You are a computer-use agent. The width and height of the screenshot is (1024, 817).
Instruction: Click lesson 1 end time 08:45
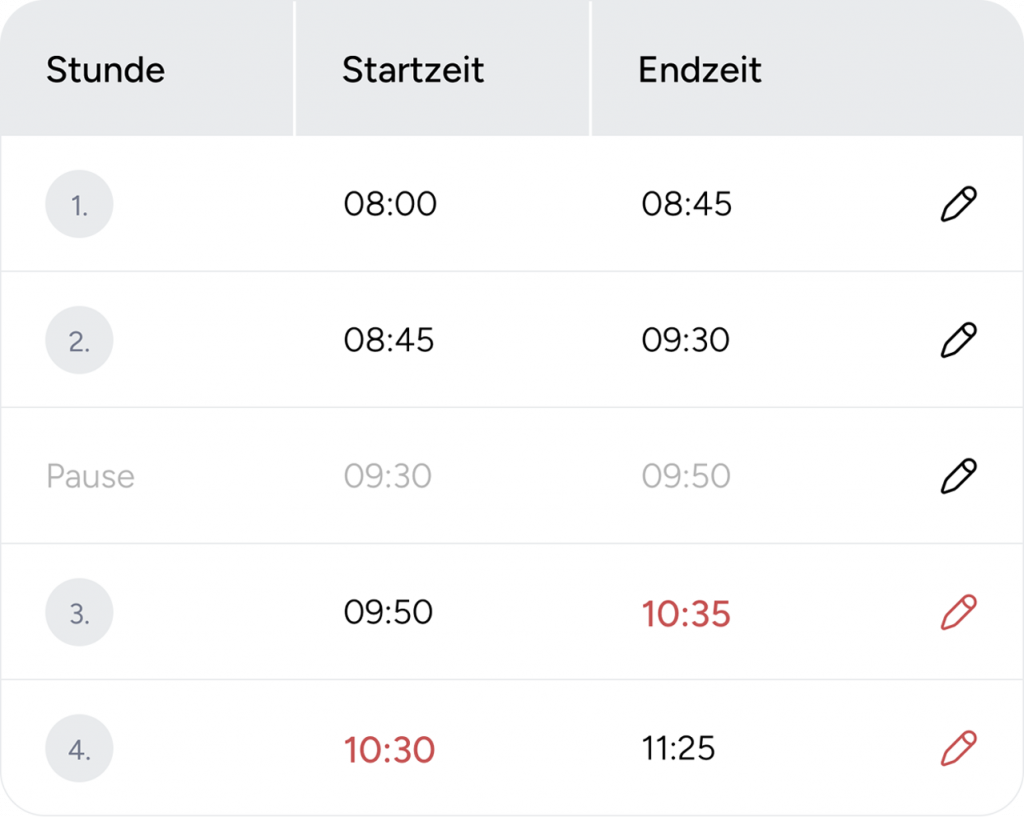pyautogui.click(x=687, y=204)
